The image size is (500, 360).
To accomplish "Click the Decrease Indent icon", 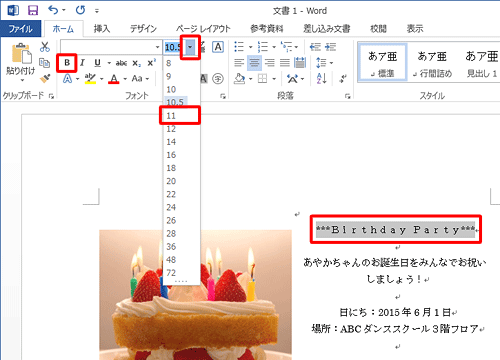I will [315, 47].
